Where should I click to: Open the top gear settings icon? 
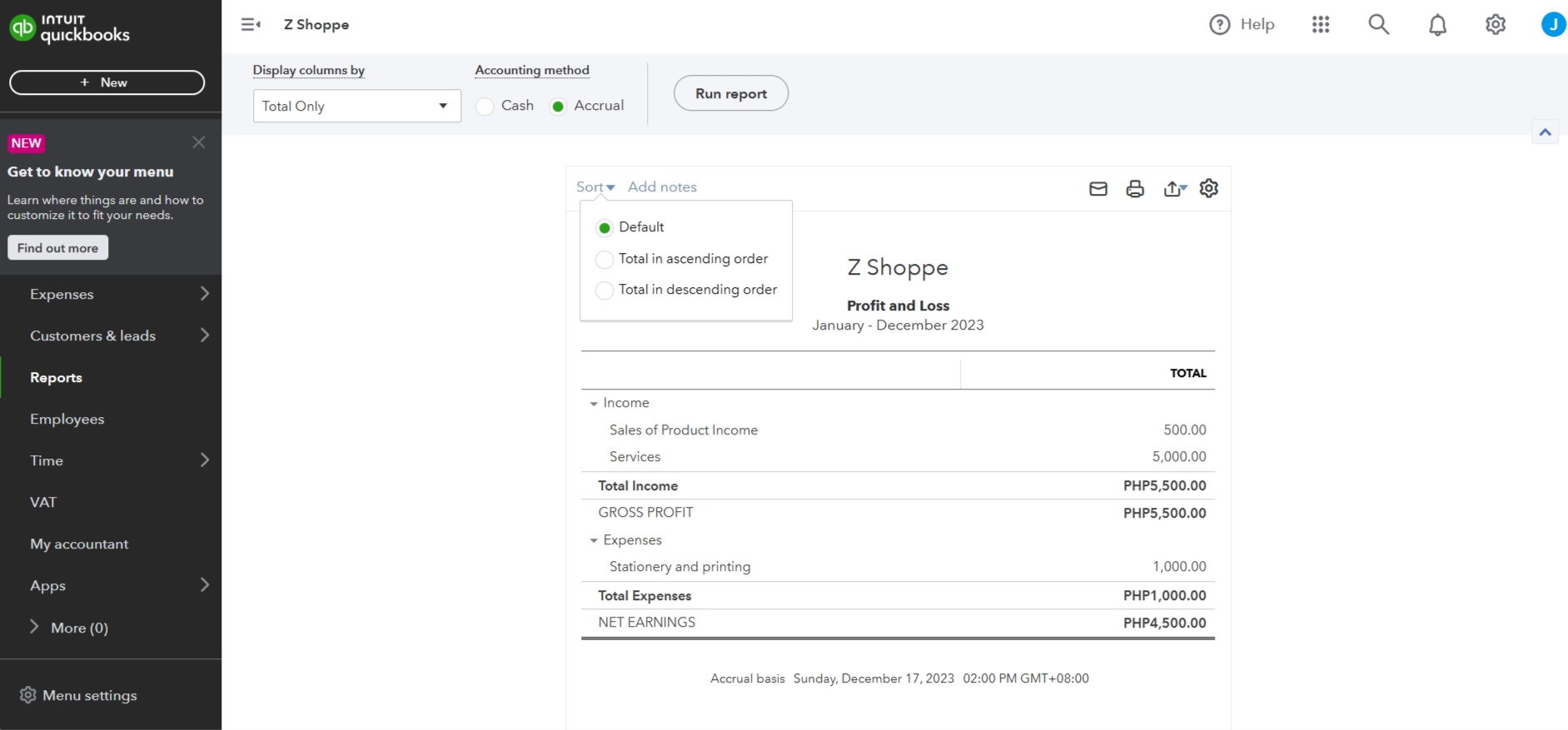tap(1496, 25)
